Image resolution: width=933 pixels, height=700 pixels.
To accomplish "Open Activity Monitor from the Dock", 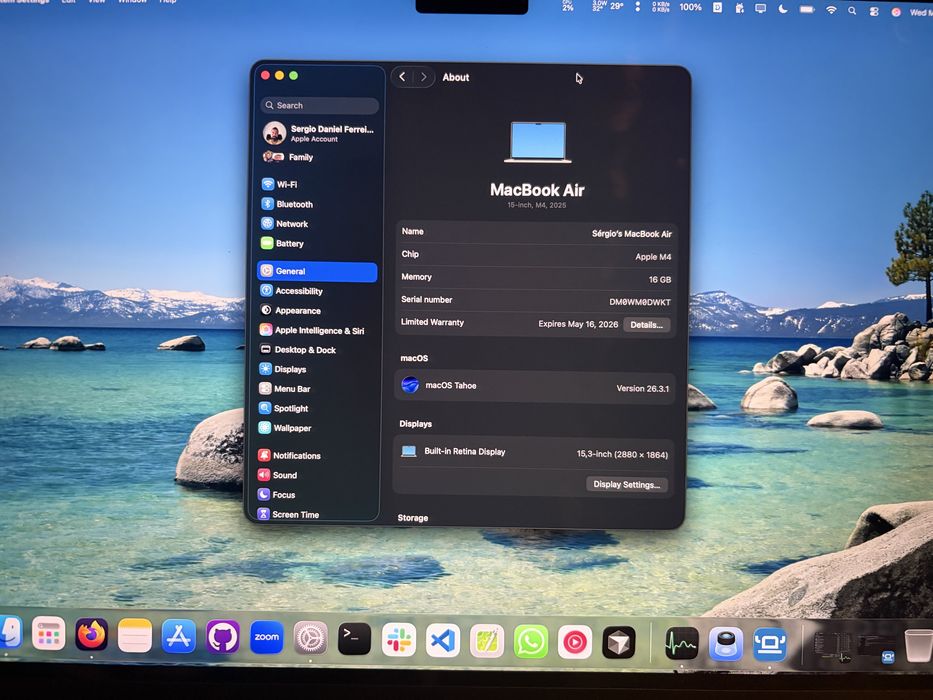I will [x=682, y=643].
